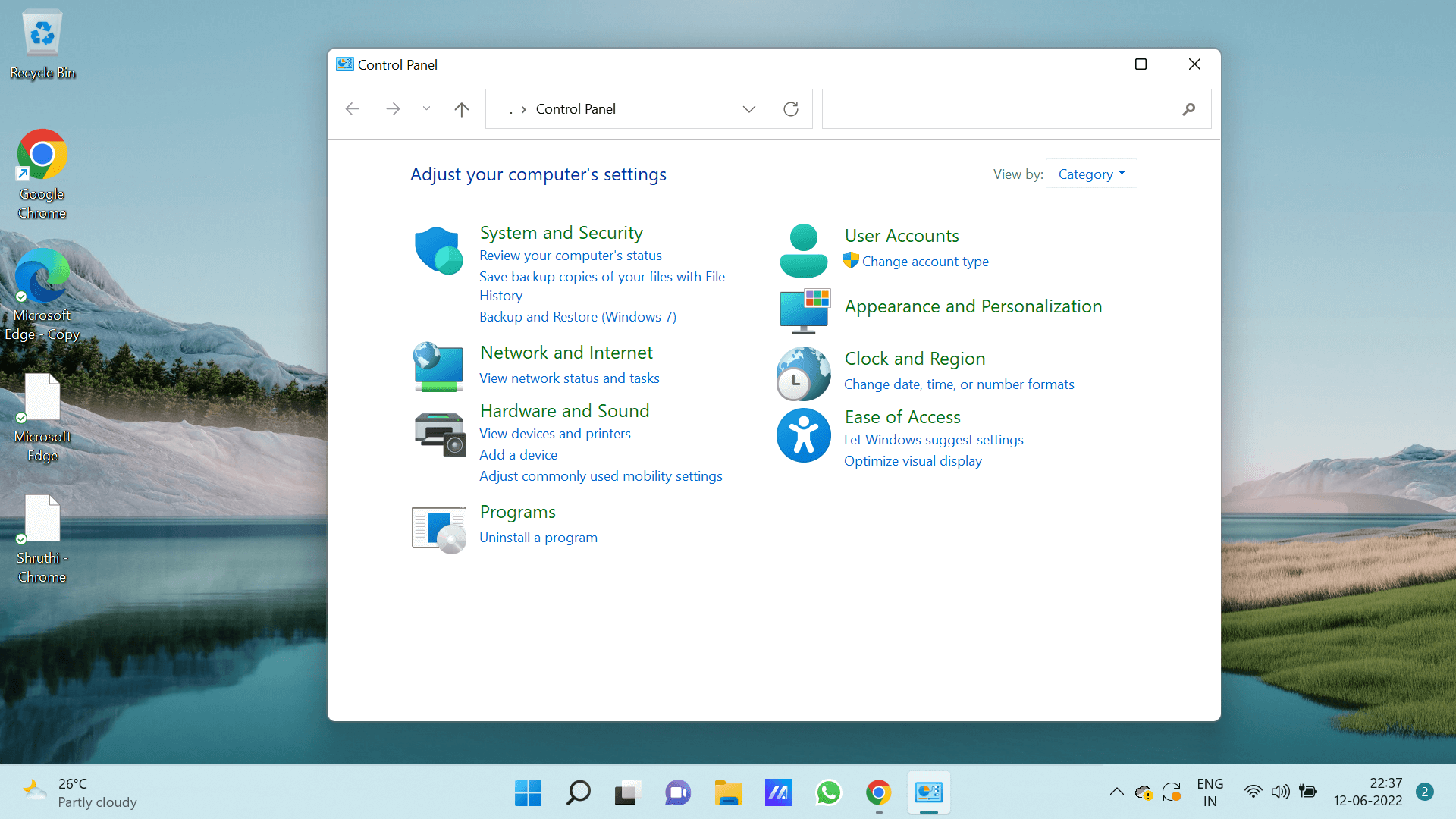Viewport: 1456px width, 819px height.
Task: Click WhatsApp icon in taskbar
Action: pos(828,792)
